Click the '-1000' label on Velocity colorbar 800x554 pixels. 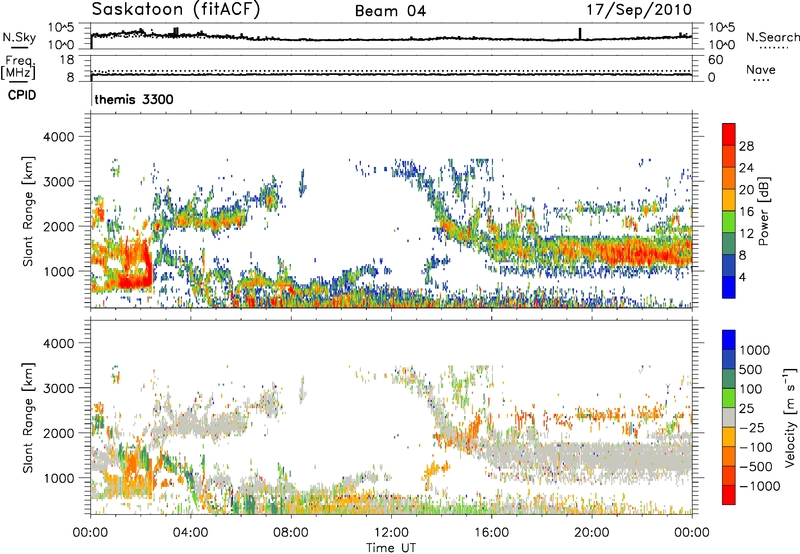(759, 486)
